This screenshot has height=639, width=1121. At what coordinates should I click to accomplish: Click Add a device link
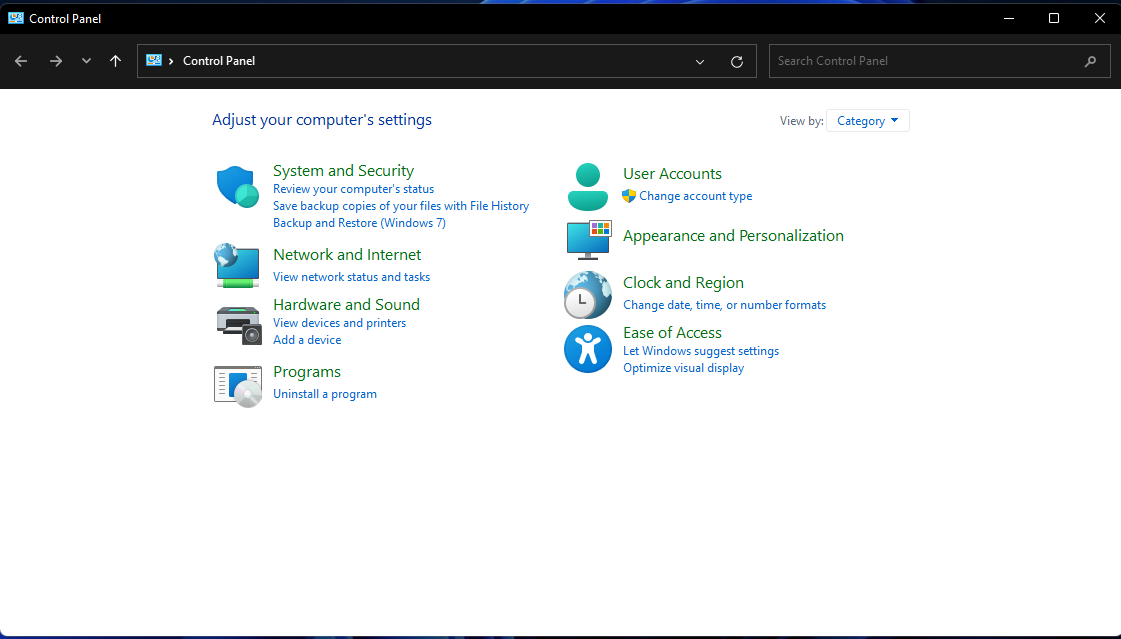[307, 340]
